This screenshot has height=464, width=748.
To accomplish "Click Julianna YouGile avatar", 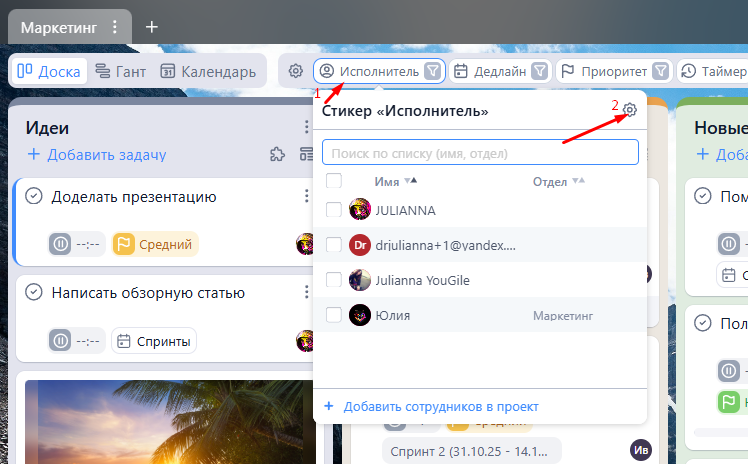I will 360,280.
